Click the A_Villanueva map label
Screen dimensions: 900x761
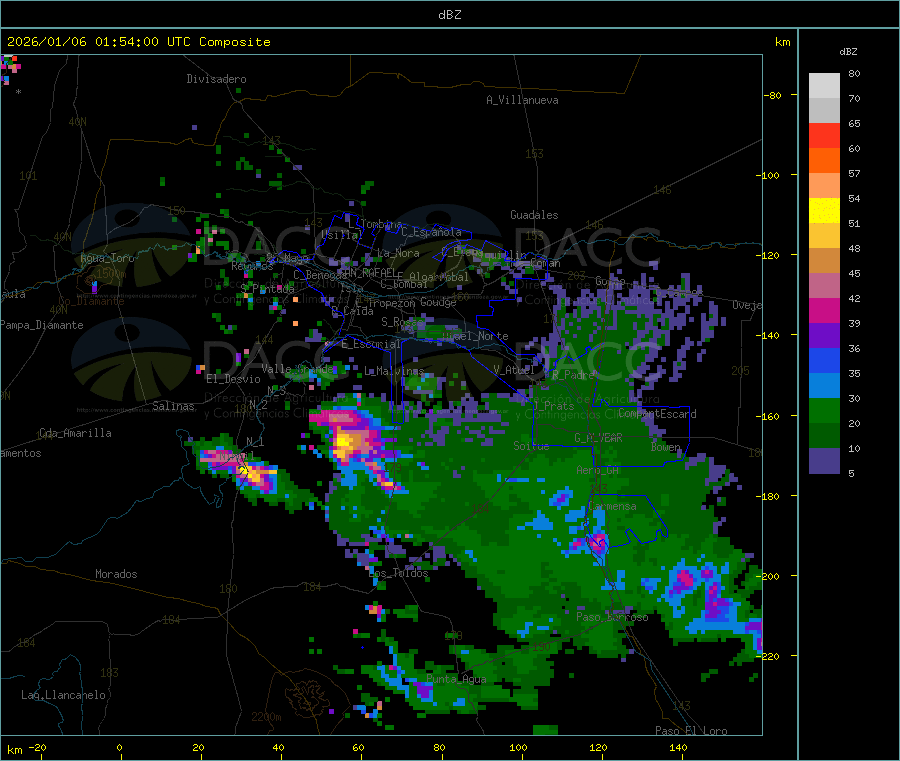(522, 100)
